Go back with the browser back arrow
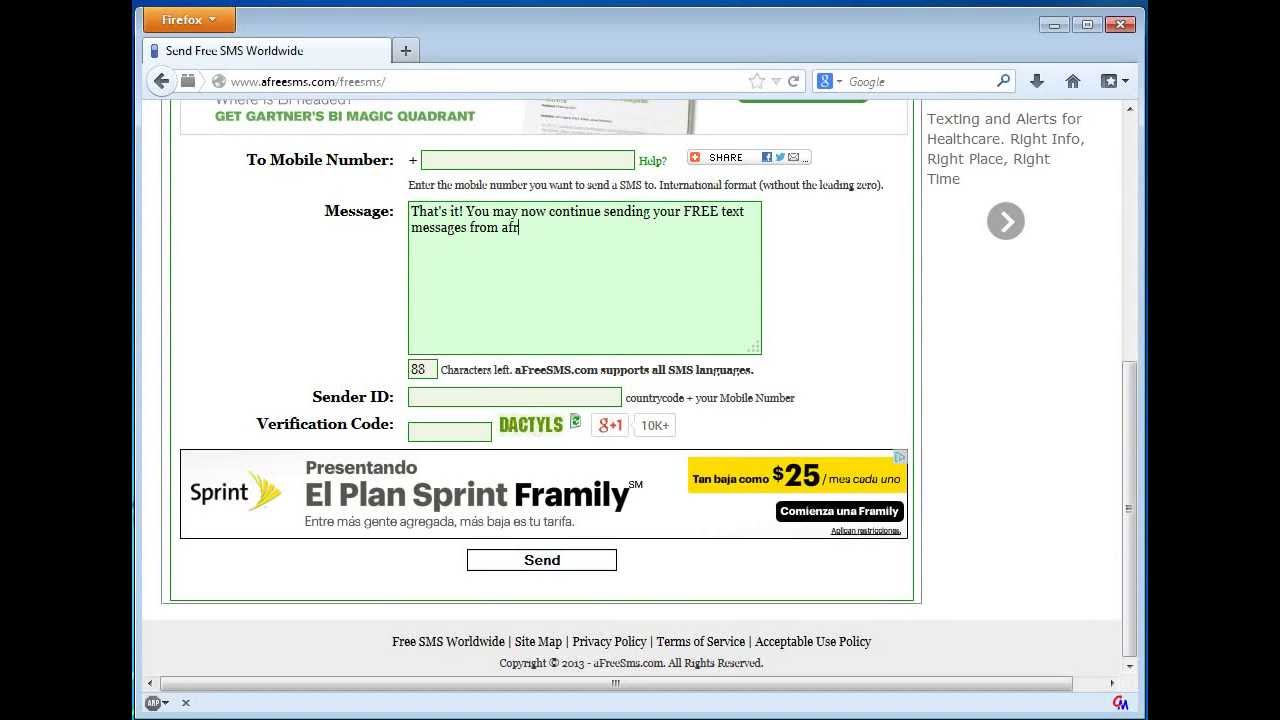Screen dimensions: 1280x720 [162, 81]
